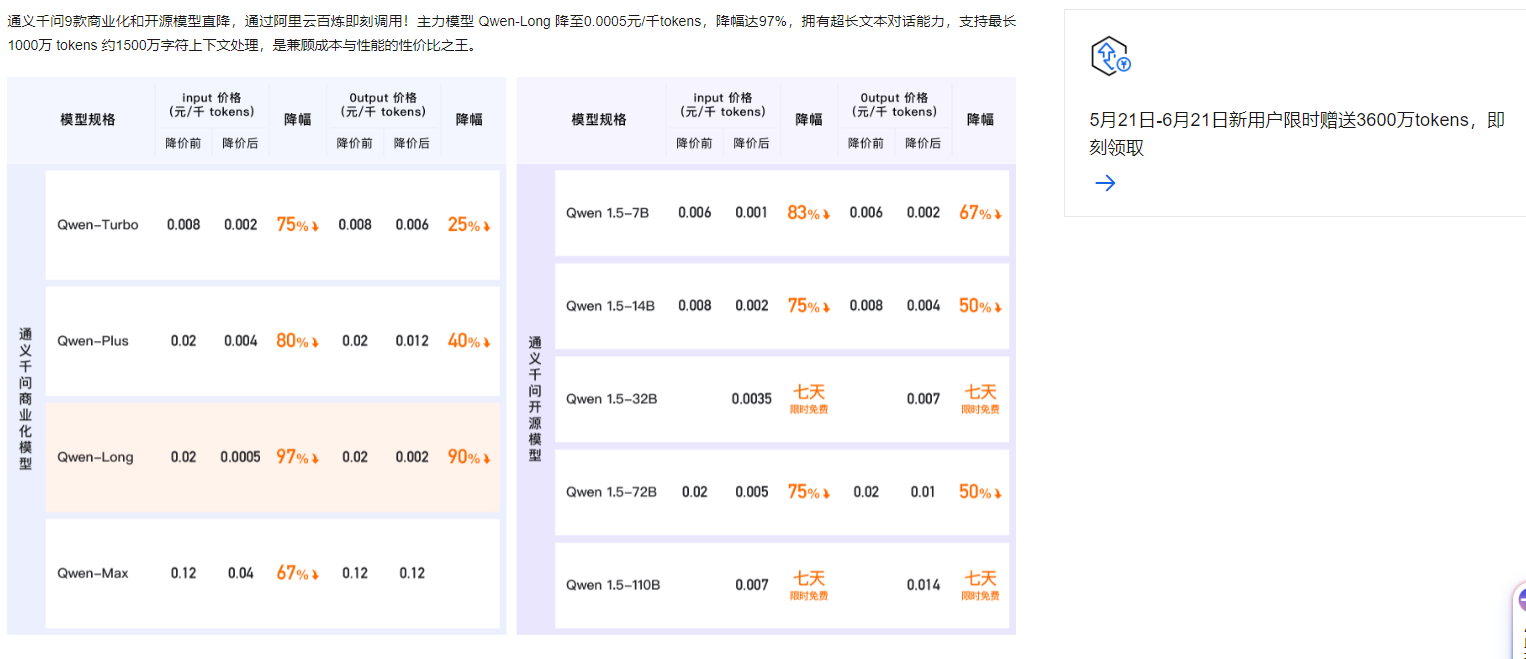Click Qwen-Turbo's 25% output price drop
Image resolution: width=1526 pixels, height=659 pixels.
click(469, 225)
